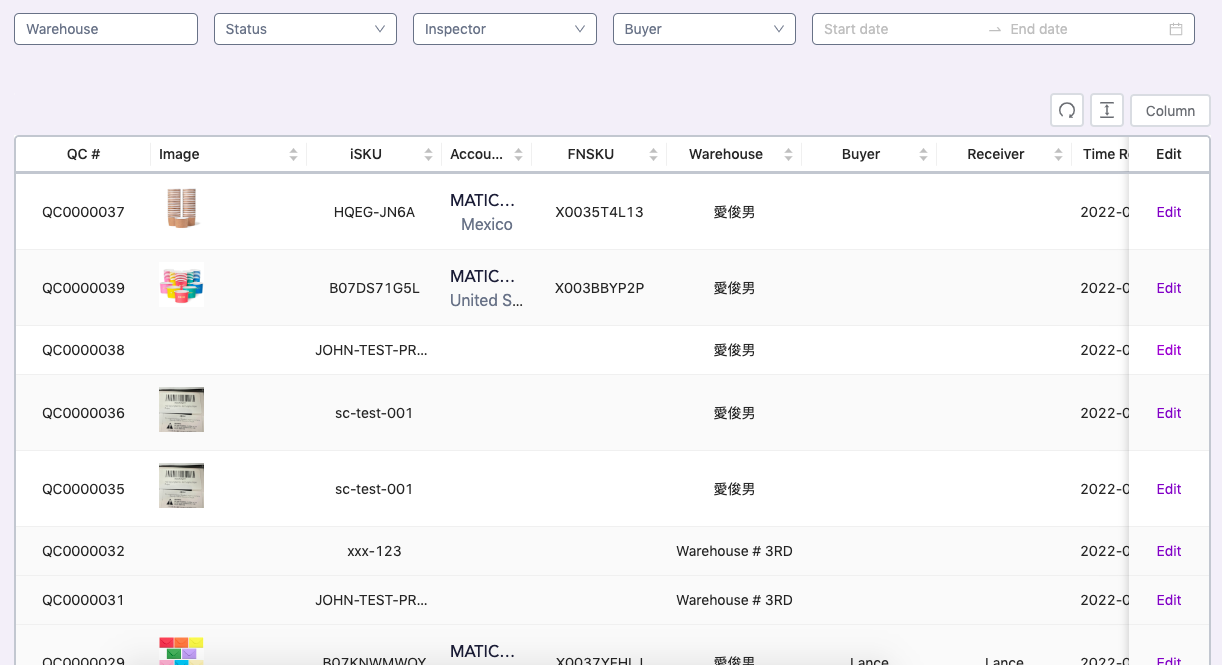
Task: Edit row QC0000031
Action: tap(1169, 600)
